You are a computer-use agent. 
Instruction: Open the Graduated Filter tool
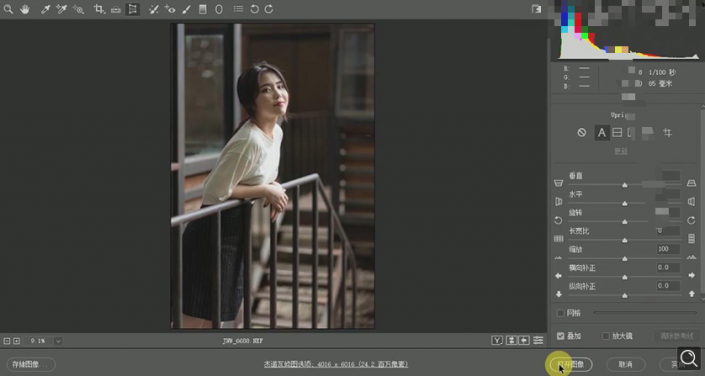203,9
